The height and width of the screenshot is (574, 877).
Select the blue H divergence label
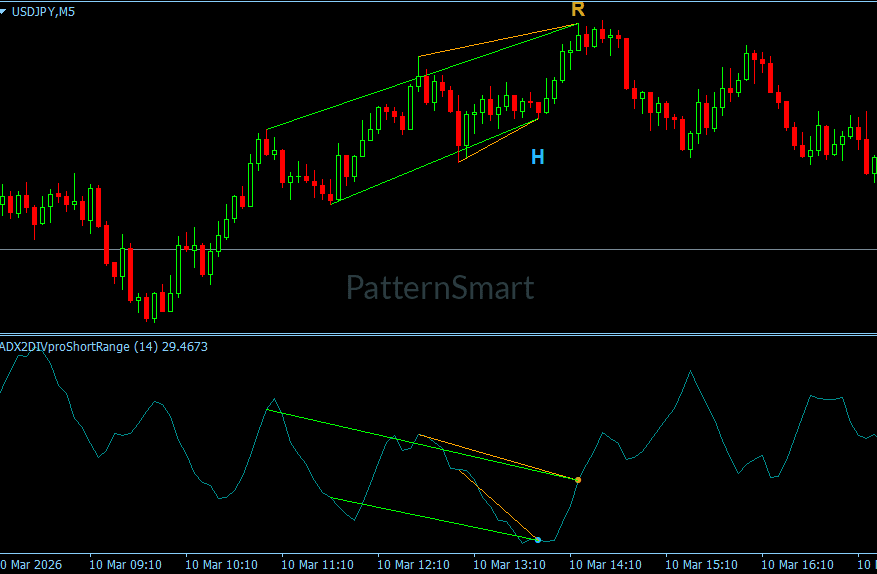(537, 157)
